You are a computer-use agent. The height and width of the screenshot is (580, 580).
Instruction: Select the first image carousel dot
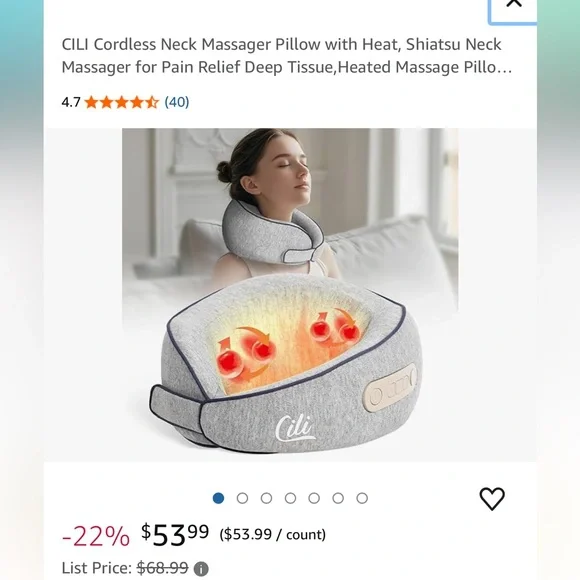(x=218, y=498)
